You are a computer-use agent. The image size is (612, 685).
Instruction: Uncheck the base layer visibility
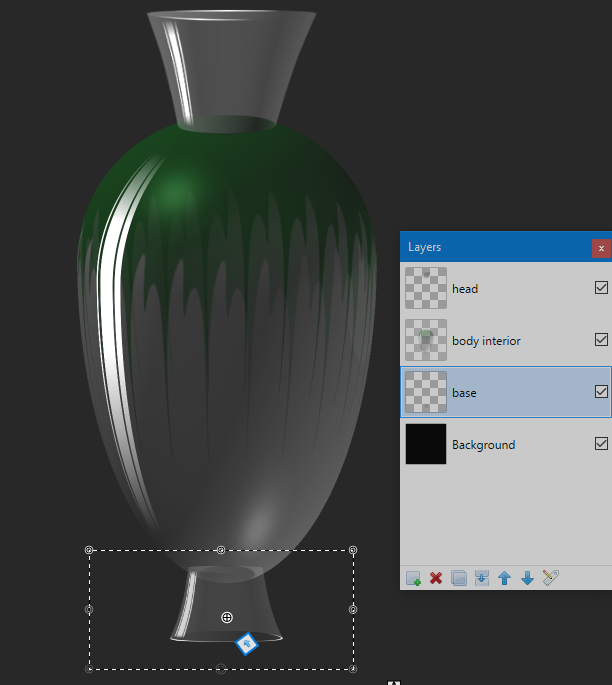pos(601,391)
